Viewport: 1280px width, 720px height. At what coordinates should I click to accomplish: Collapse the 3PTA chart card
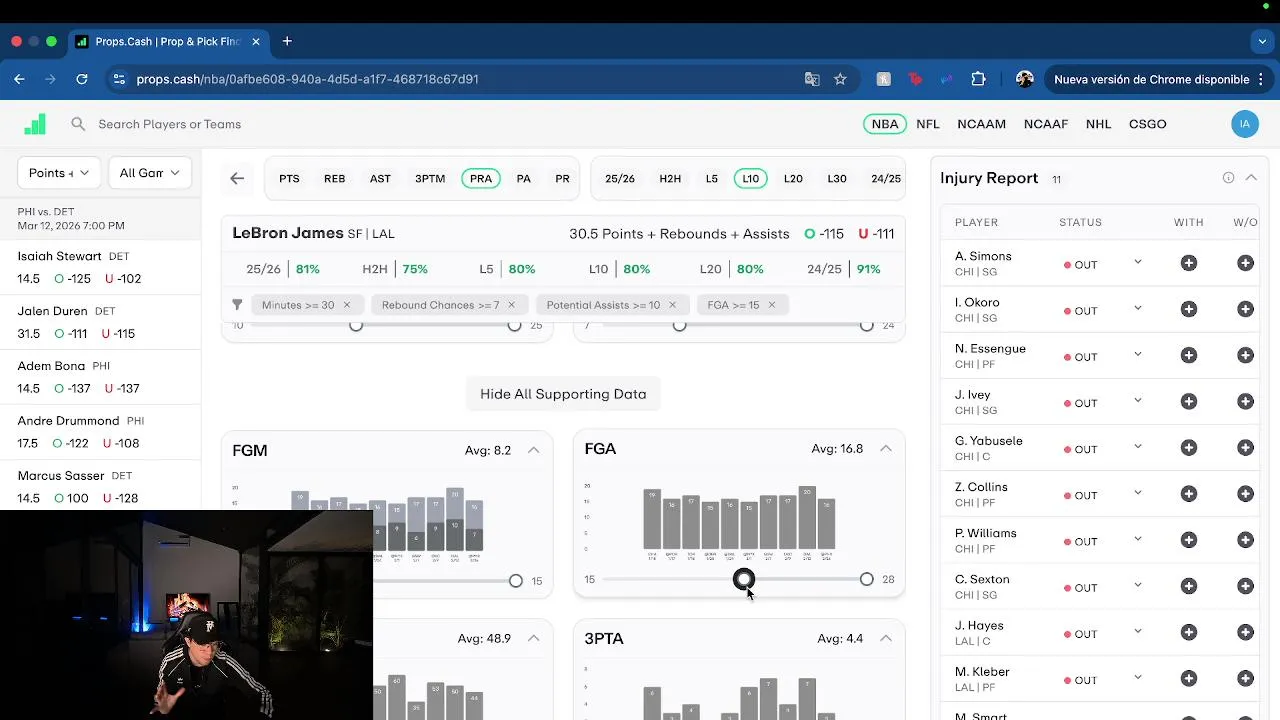tap(886, 638)
